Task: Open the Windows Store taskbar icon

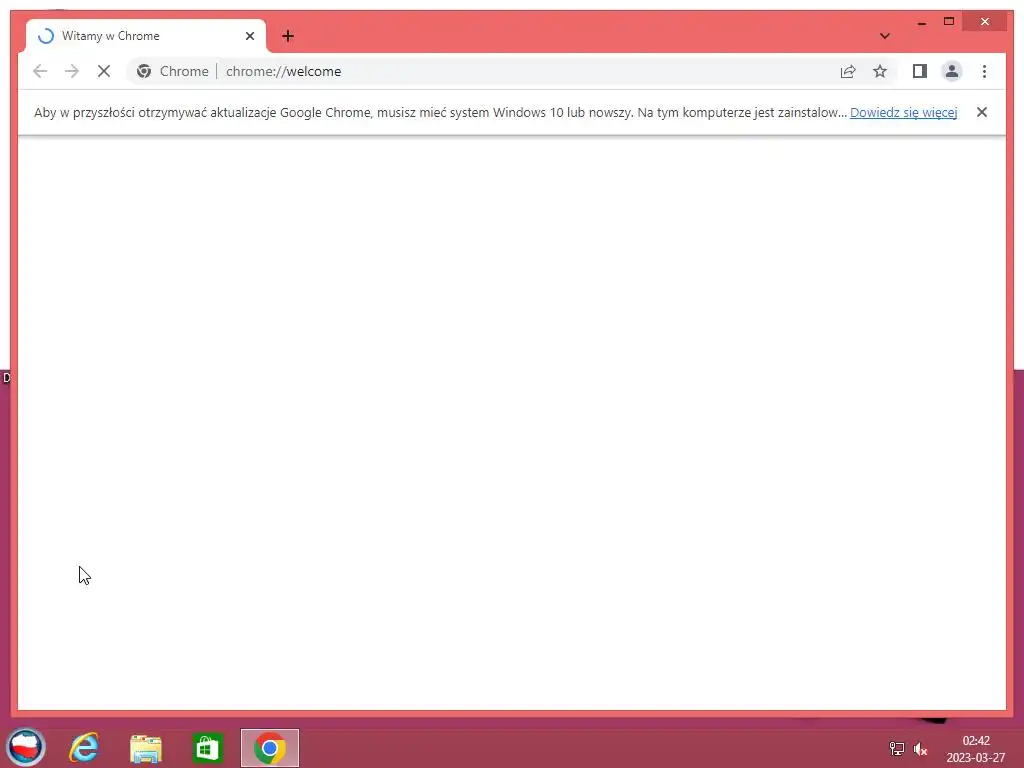Action: [208, 748]
